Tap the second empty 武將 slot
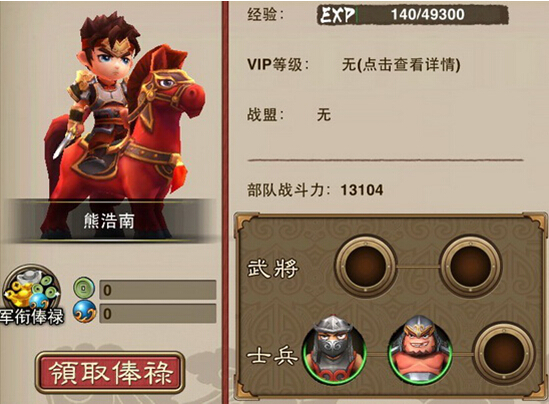The width and height of the screenshot is (549, 404). click(x=471, y=266)
